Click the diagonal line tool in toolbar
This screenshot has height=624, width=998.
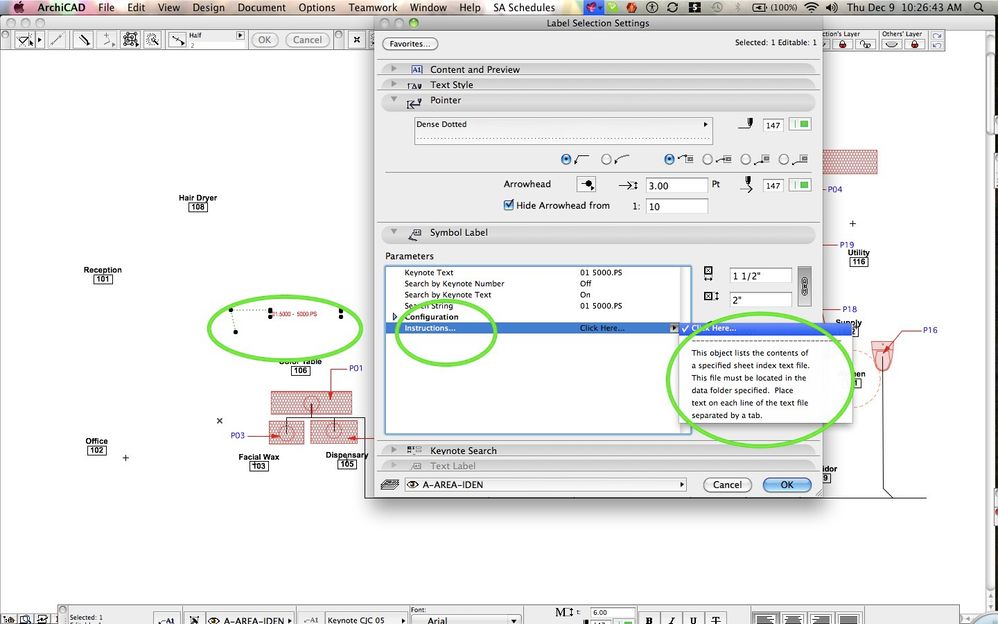[x=57, y=40]
